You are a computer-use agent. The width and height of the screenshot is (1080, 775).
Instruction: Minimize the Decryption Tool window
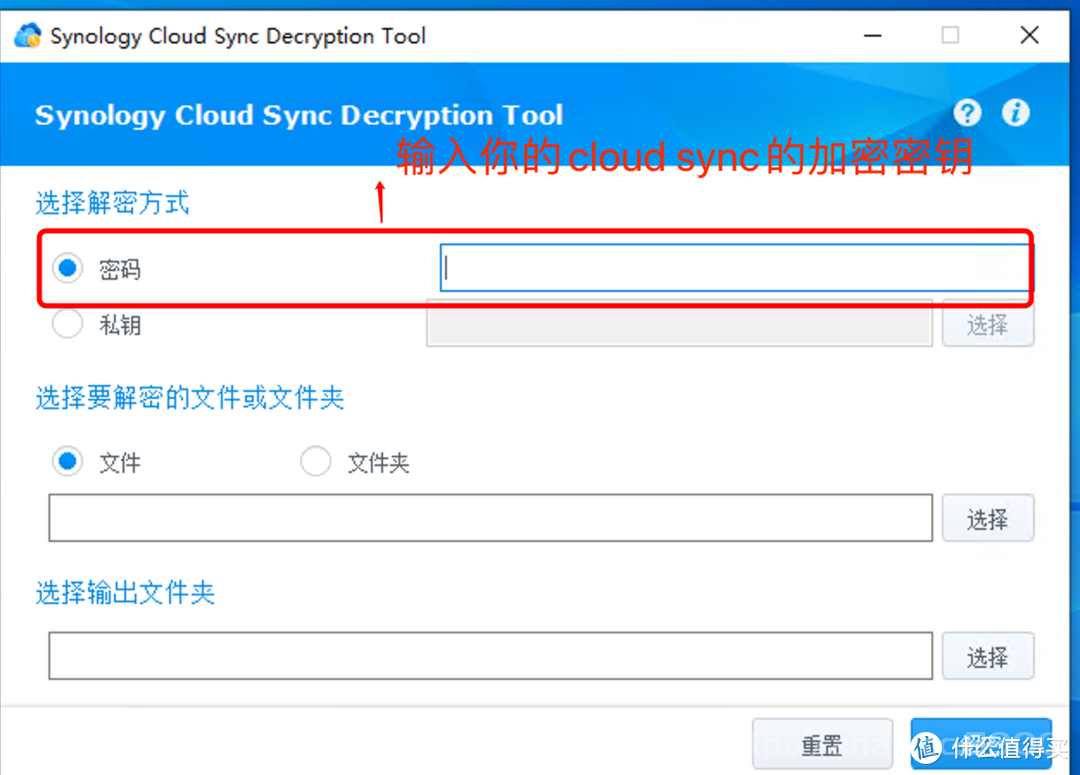coord(873,35)
